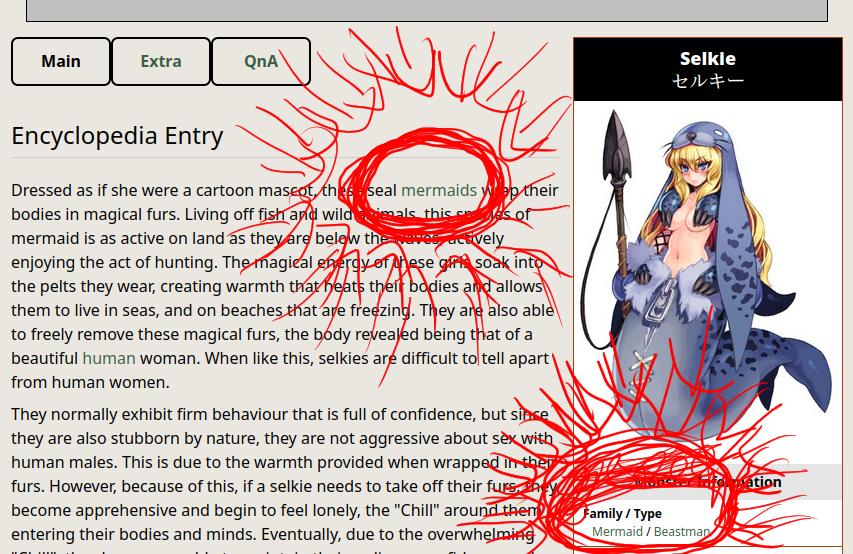Viewport: 853px width, 554px height.
Task: Open the QnA tab
Action: (x=261, y=61)
